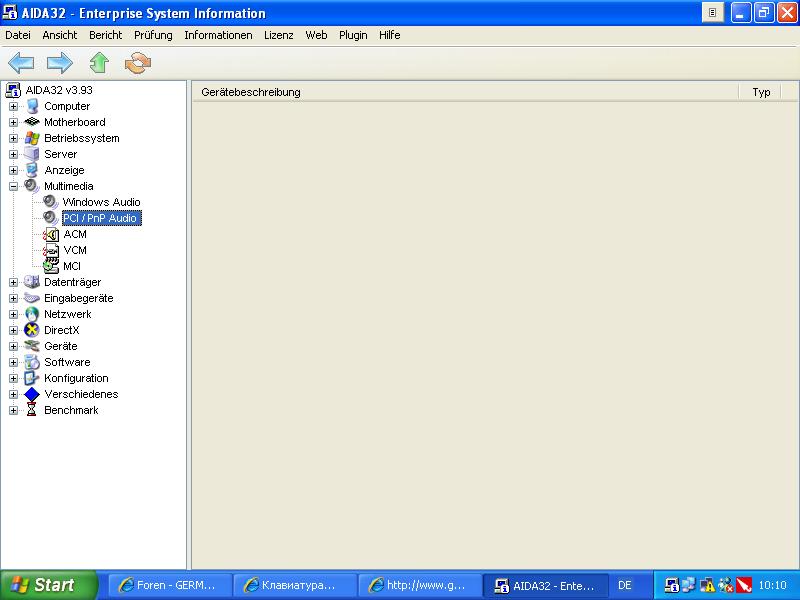Screen dimensions: 800x600
Task: Click the Netzwerk globe icon
Action: [32, 314]
